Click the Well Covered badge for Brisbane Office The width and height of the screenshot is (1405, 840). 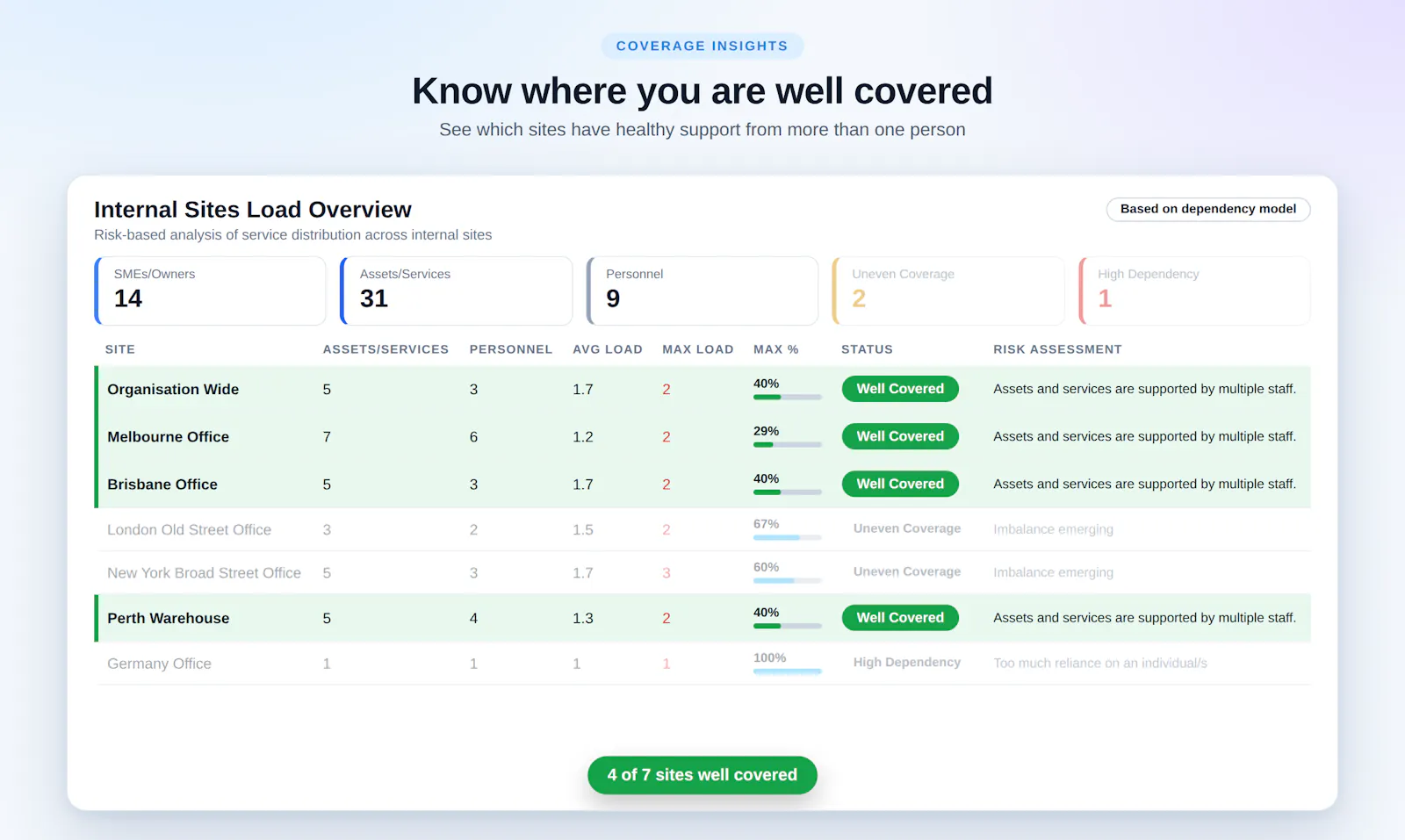[900, 484]
